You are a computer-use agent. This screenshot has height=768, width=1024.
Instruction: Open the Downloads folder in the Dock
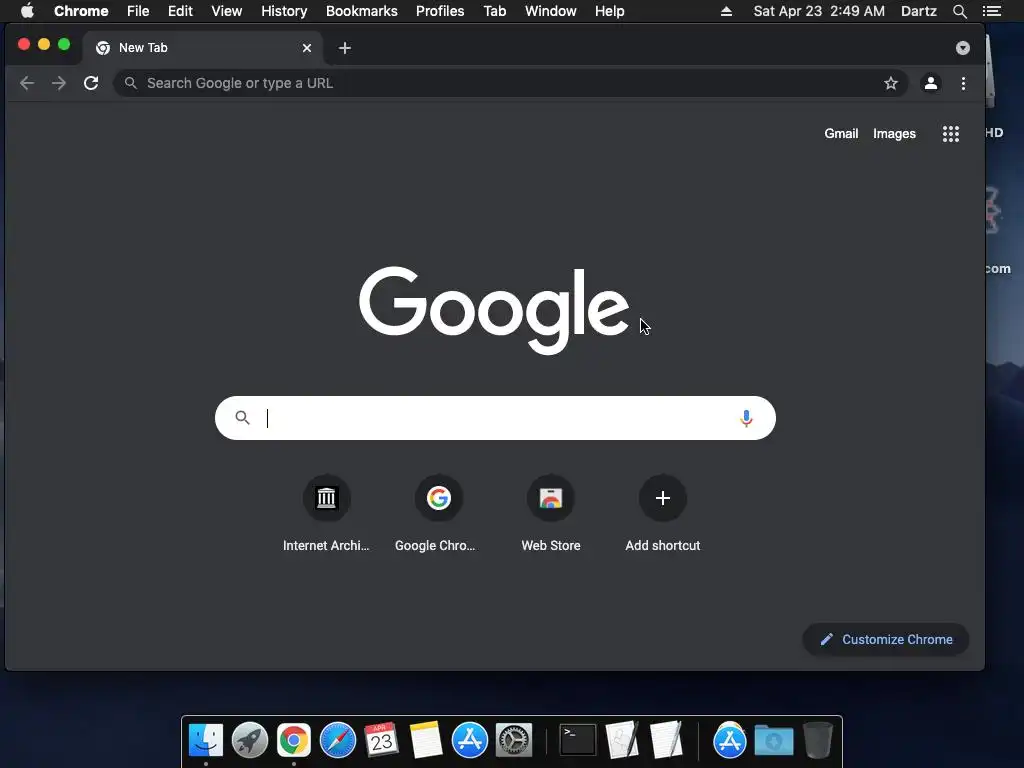[x=774, y=741]
